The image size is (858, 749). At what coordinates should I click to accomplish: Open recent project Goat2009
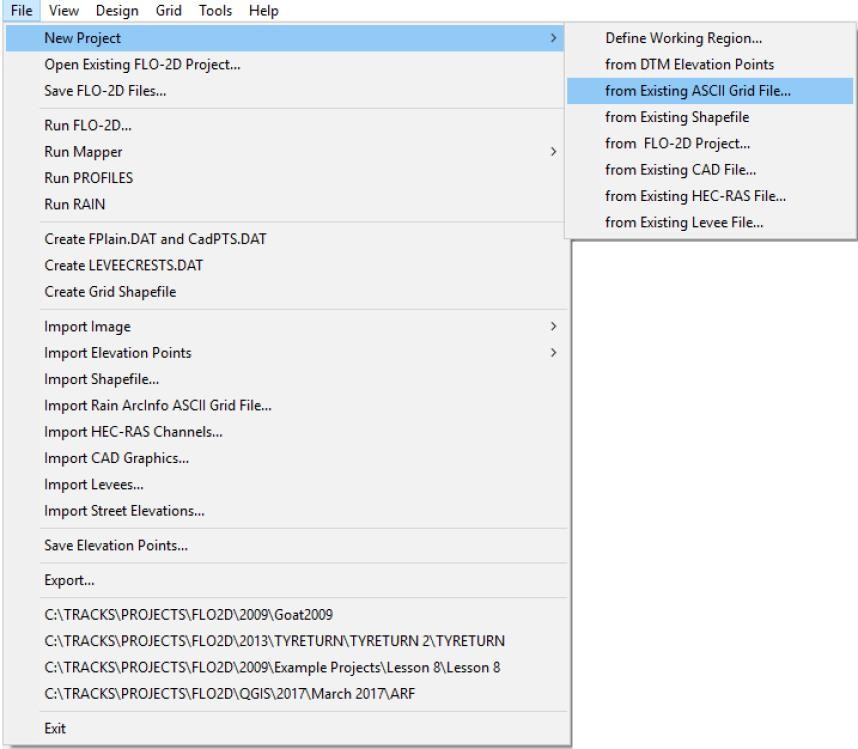(188, 615)
